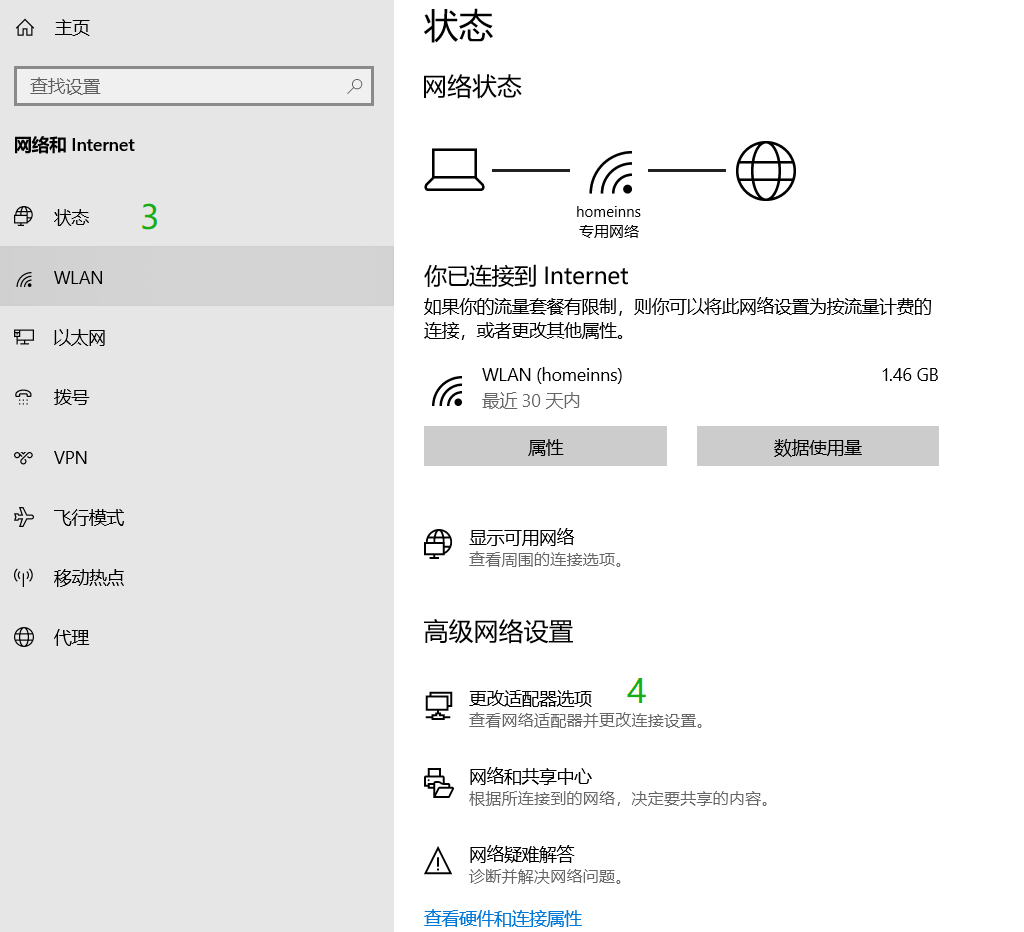Click the 网络状态 heading

click(472, 86)
